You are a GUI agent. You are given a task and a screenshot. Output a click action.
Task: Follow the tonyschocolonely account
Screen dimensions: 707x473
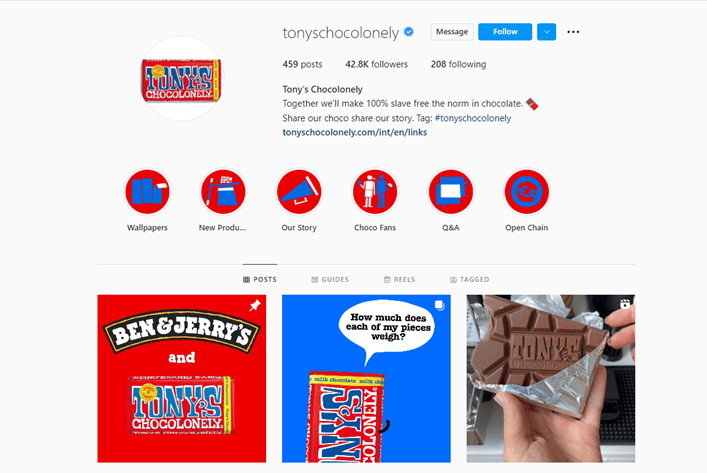coord(505,32)
